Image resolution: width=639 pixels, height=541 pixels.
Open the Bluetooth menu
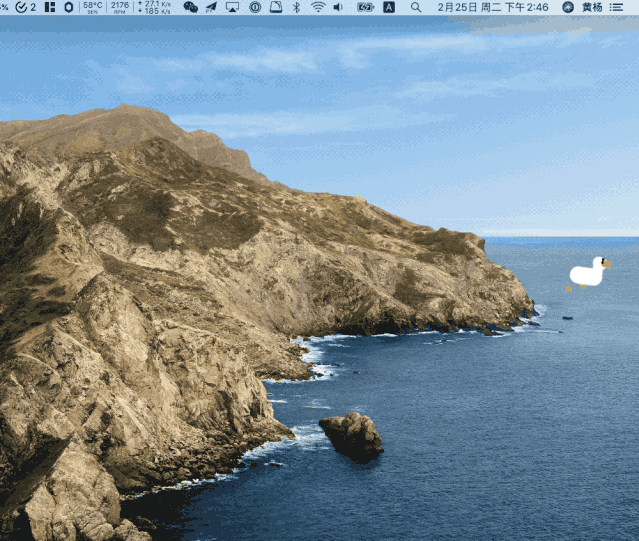point(297,7)
